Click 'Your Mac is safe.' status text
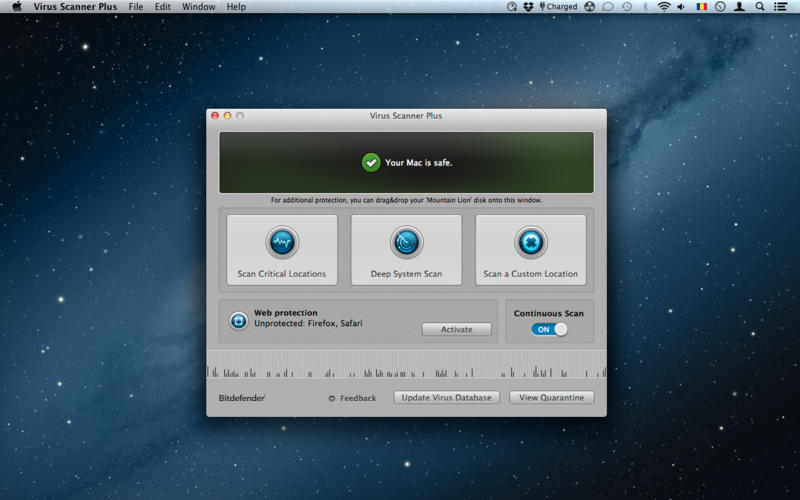This screenshot has height=500, width=800. [x=418, y=163]
